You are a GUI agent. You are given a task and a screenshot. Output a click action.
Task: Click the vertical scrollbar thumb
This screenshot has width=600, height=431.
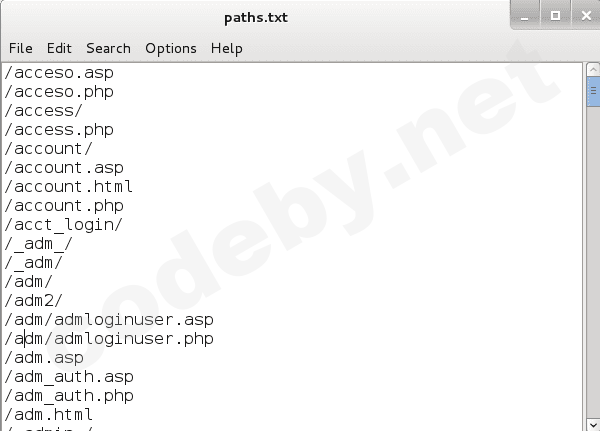point(592,93)
